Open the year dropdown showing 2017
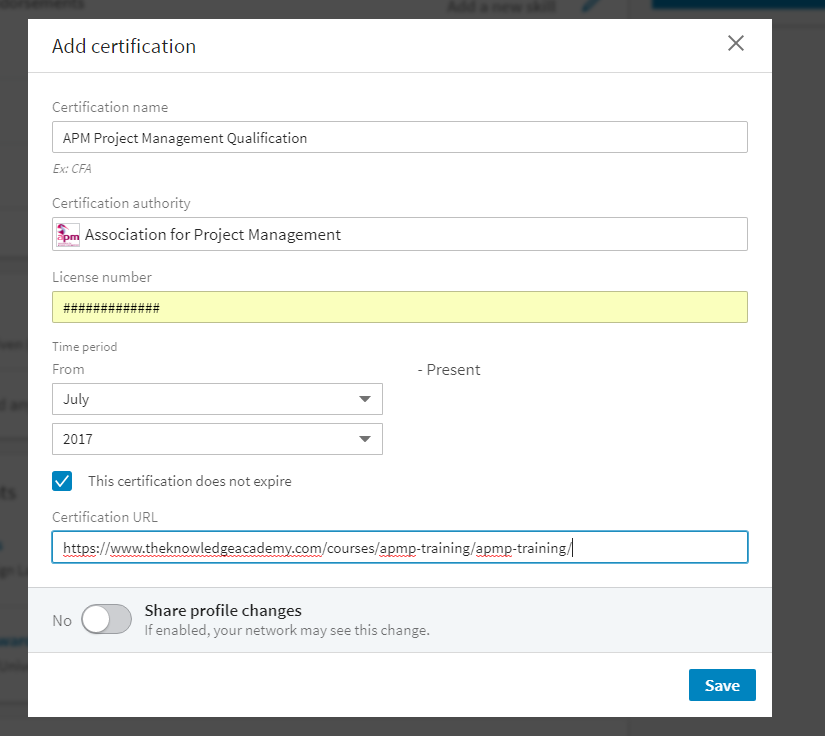 pyautogui.click(x=217, y=439)
